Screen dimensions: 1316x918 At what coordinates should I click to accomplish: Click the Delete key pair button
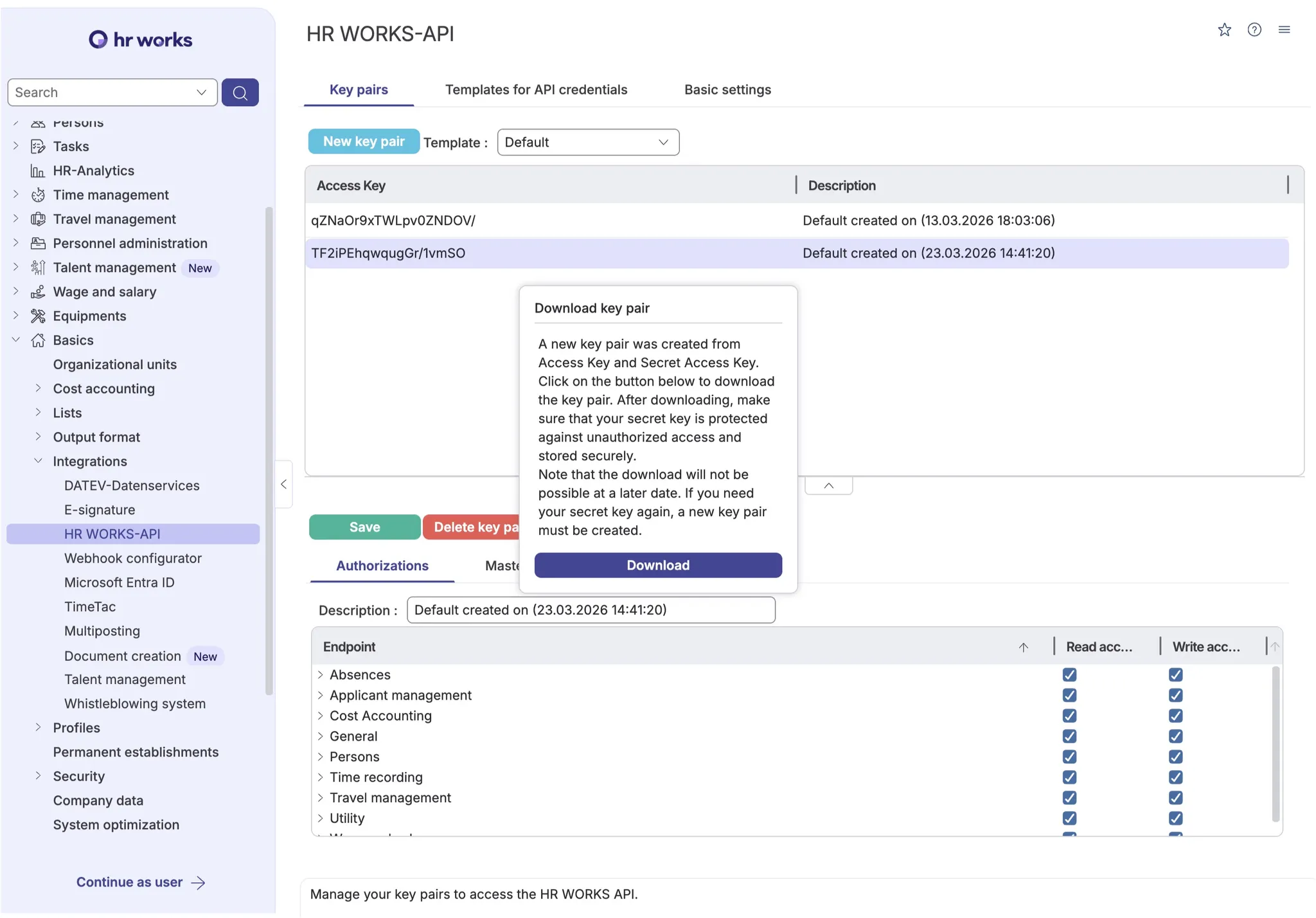[472, 527]
